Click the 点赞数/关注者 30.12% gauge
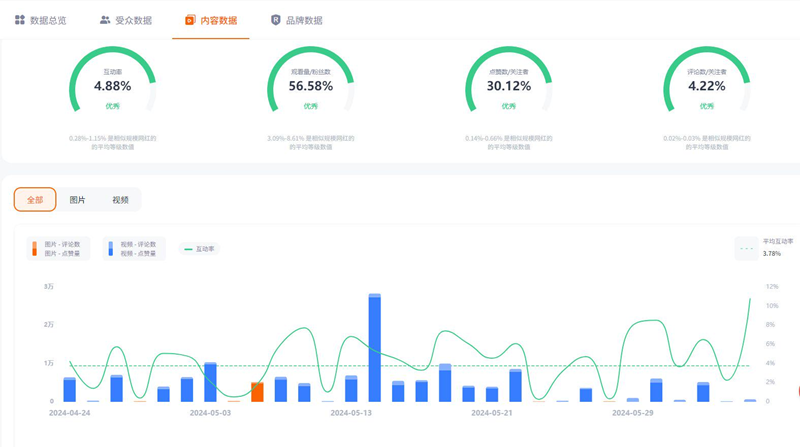Viewport: 800px width, 447px height. point(509,85)
